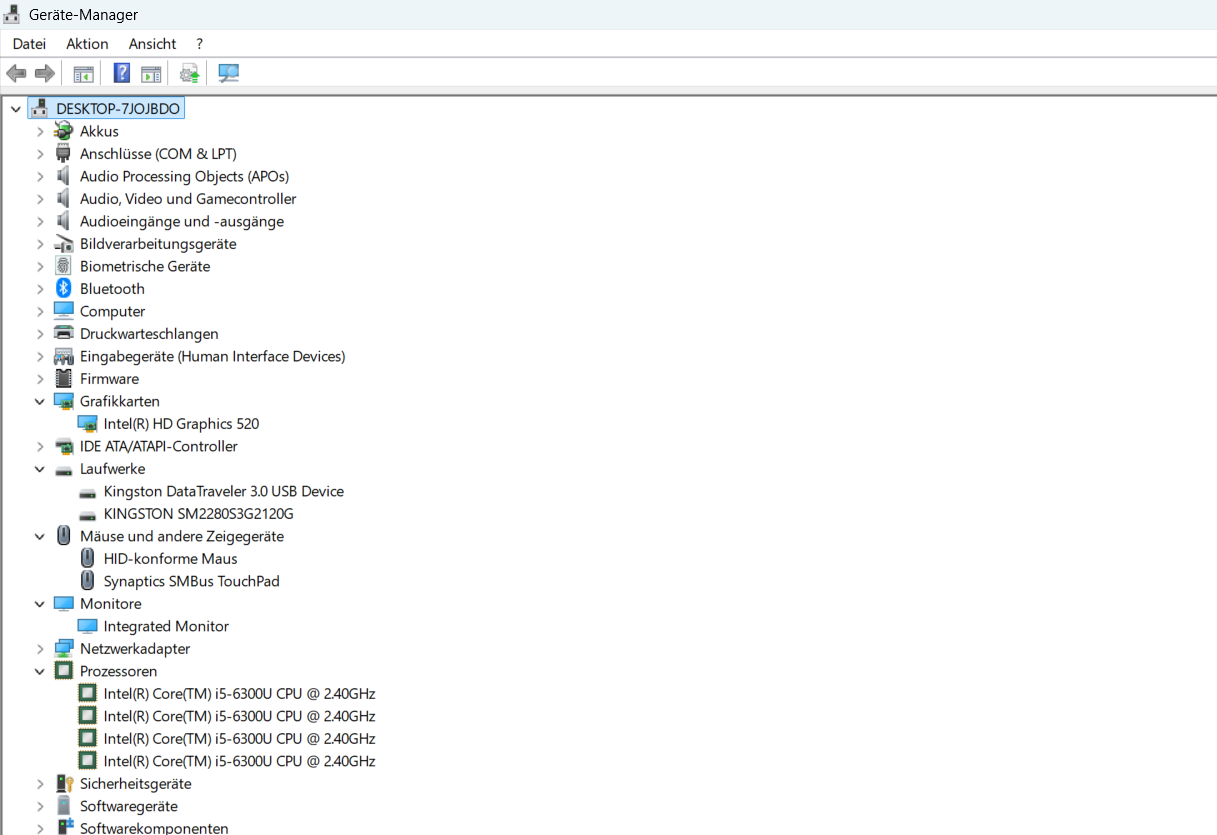Click the Eingabegeräte HID icon
Viewport: 1217px width, 835px height.
click(64, 356)
